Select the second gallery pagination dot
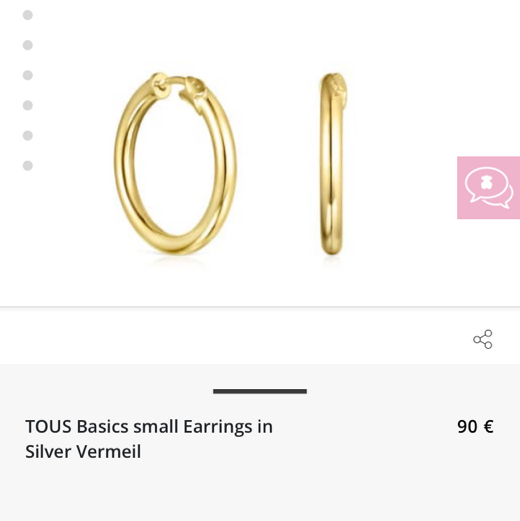 [28, 45]
